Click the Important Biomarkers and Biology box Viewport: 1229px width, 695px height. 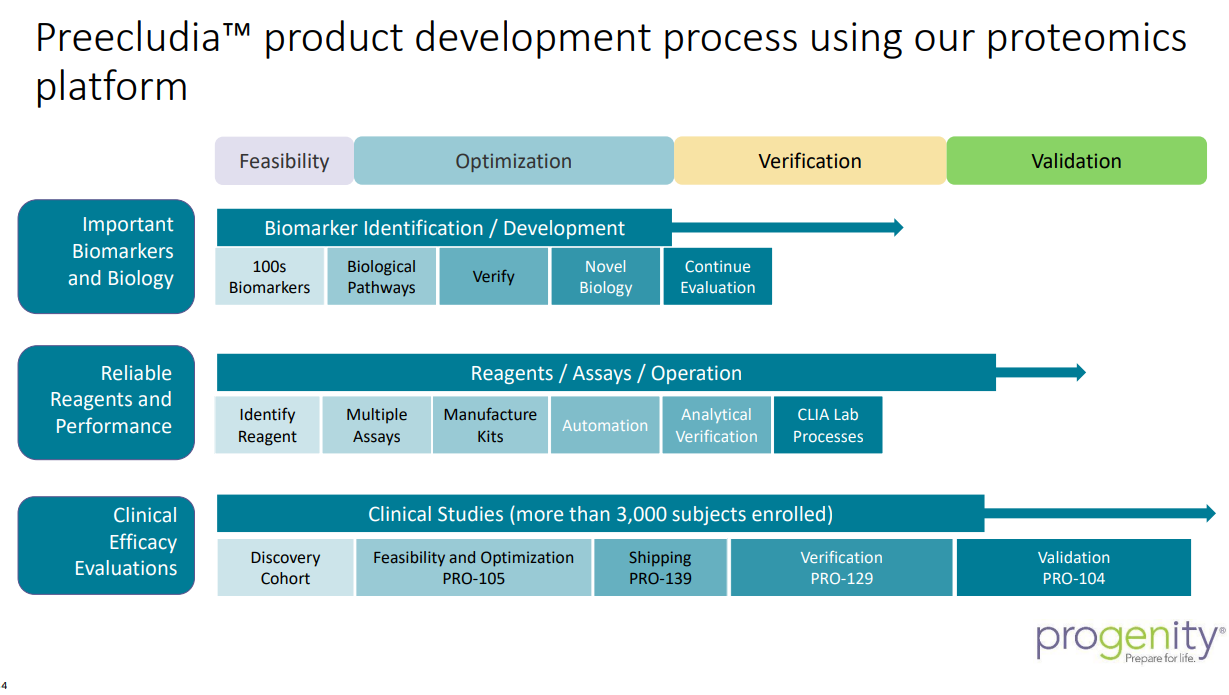pyautogui.click(x=106, y=256)
